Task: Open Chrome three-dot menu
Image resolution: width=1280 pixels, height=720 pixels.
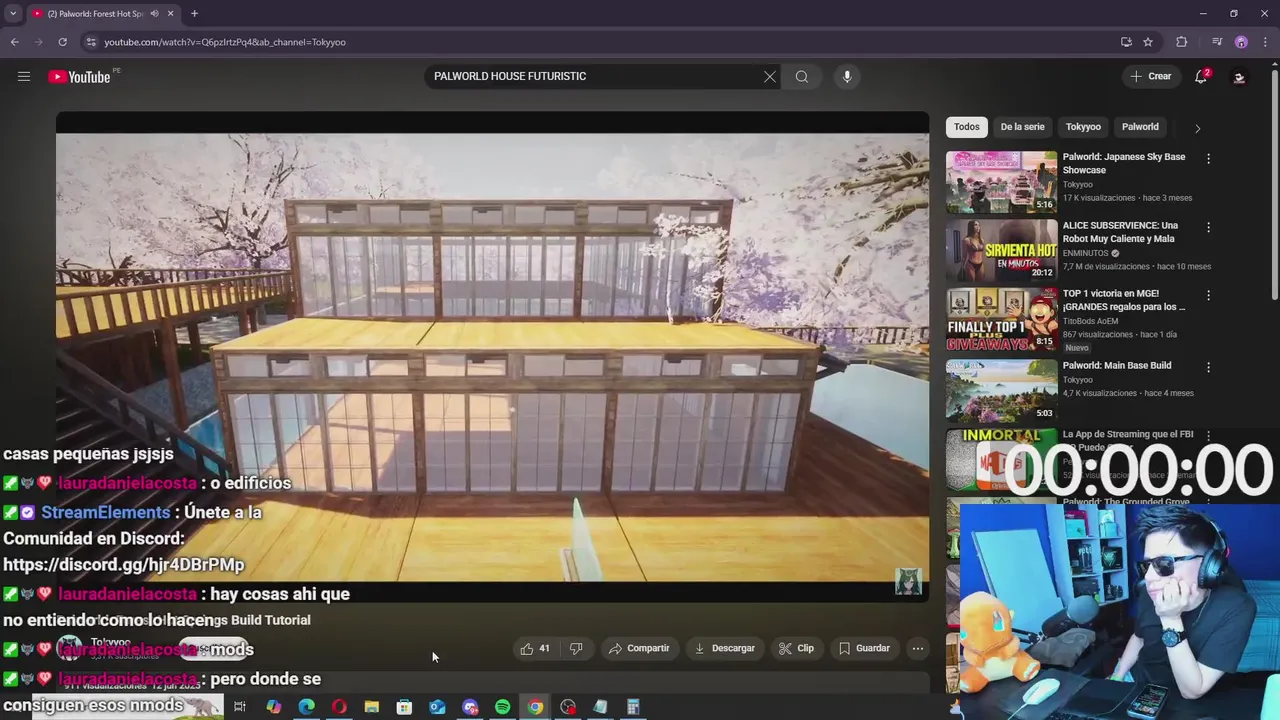Action: click(1264, 42)
